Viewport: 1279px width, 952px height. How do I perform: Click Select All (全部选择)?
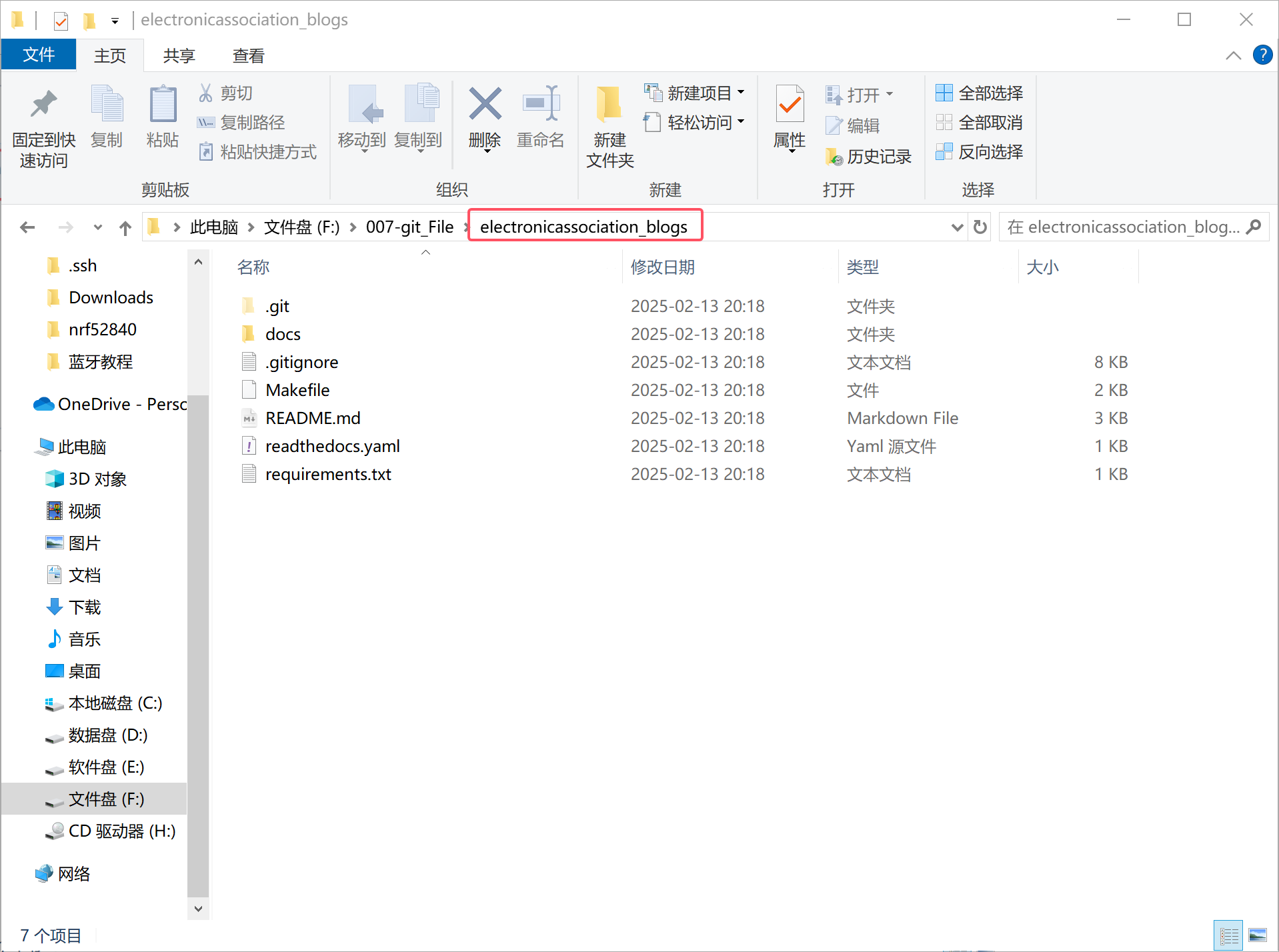(x=979, y=93)
